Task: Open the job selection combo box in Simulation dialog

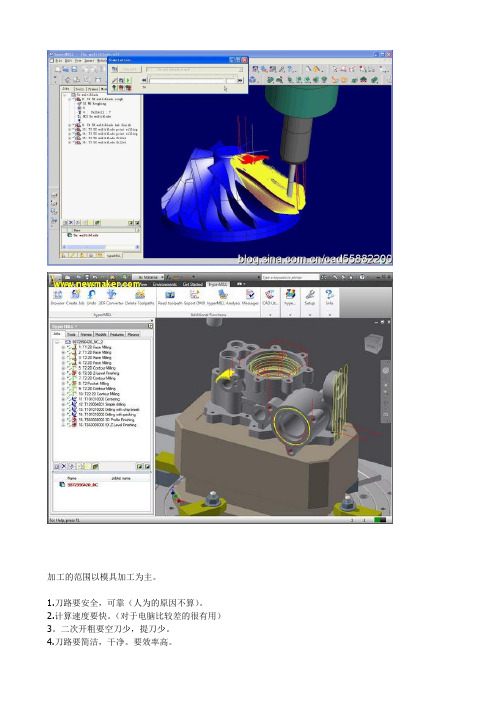Action: click(195, 70)
